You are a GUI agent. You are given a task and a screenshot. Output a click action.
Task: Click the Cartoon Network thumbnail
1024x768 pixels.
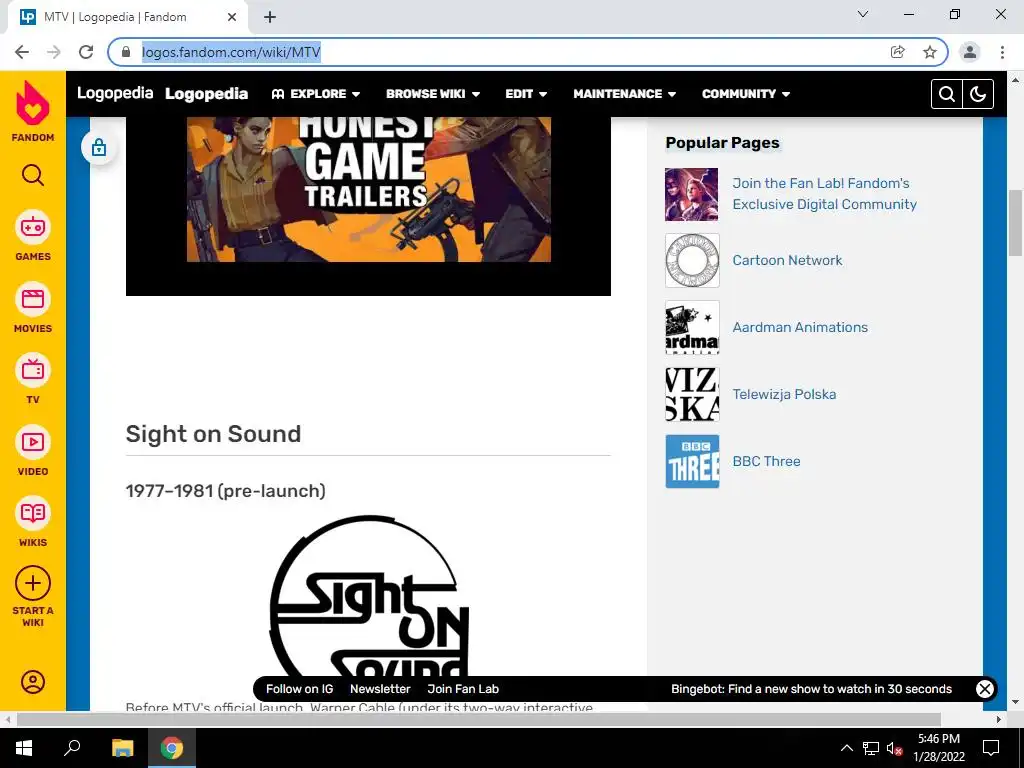pos(692,261)
